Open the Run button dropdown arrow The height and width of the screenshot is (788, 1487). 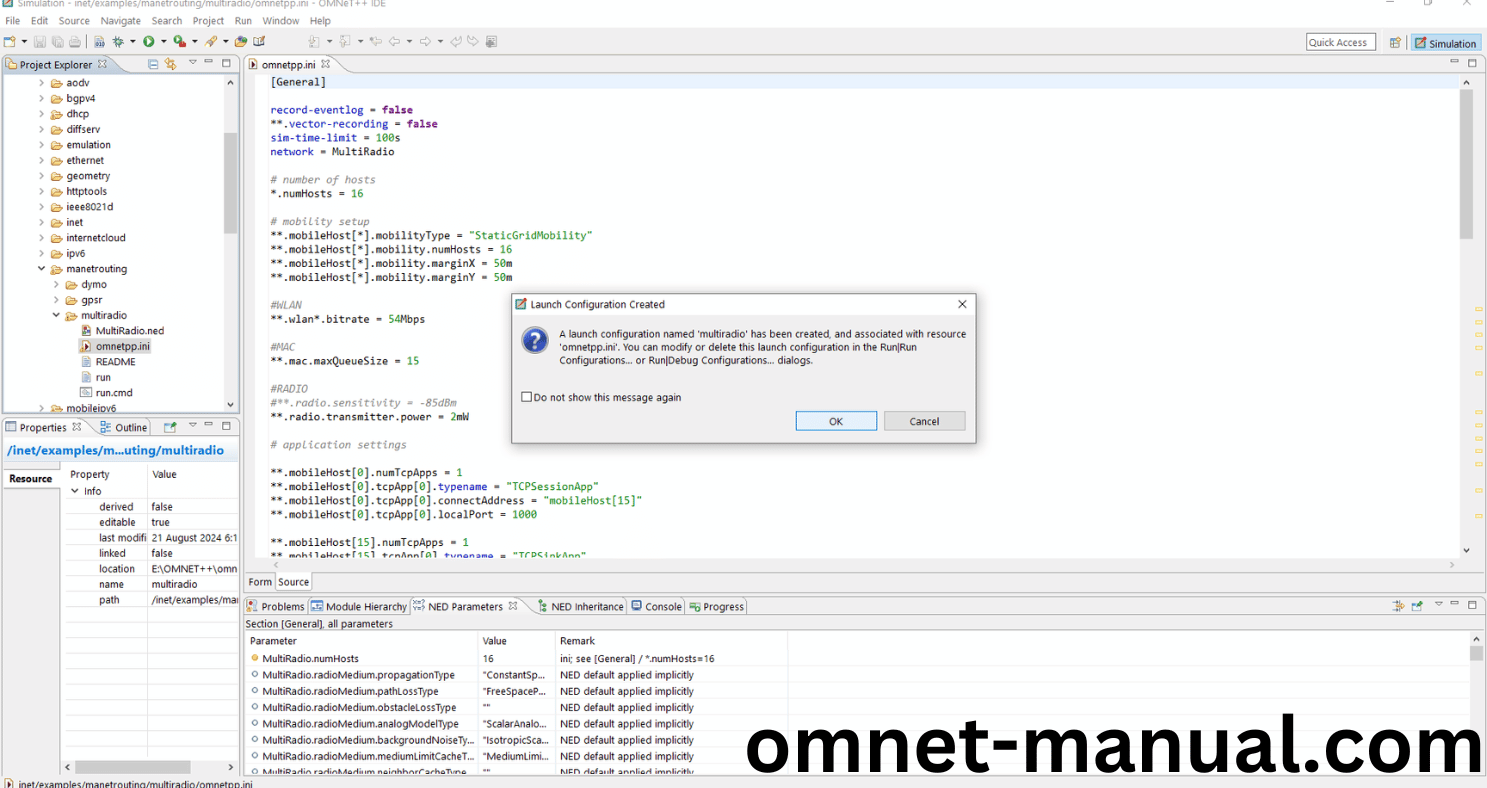163,42
